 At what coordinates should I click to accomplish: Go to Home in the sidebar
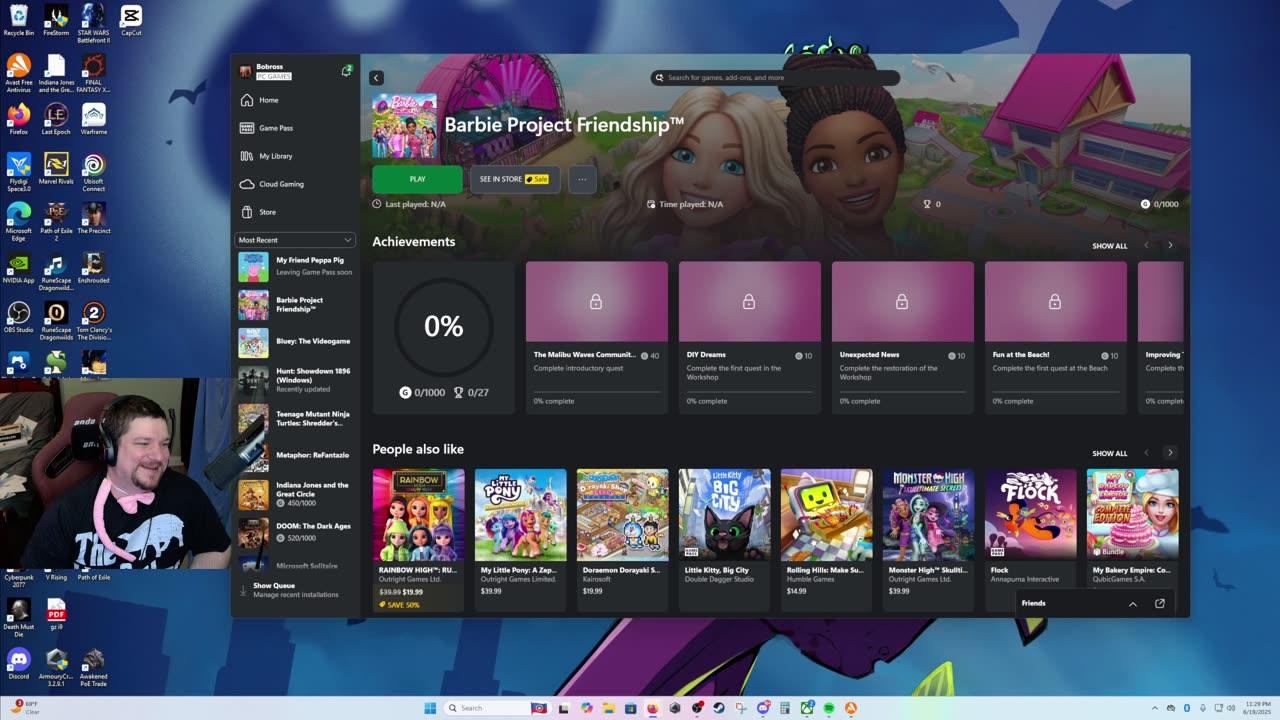coord(294,100)
